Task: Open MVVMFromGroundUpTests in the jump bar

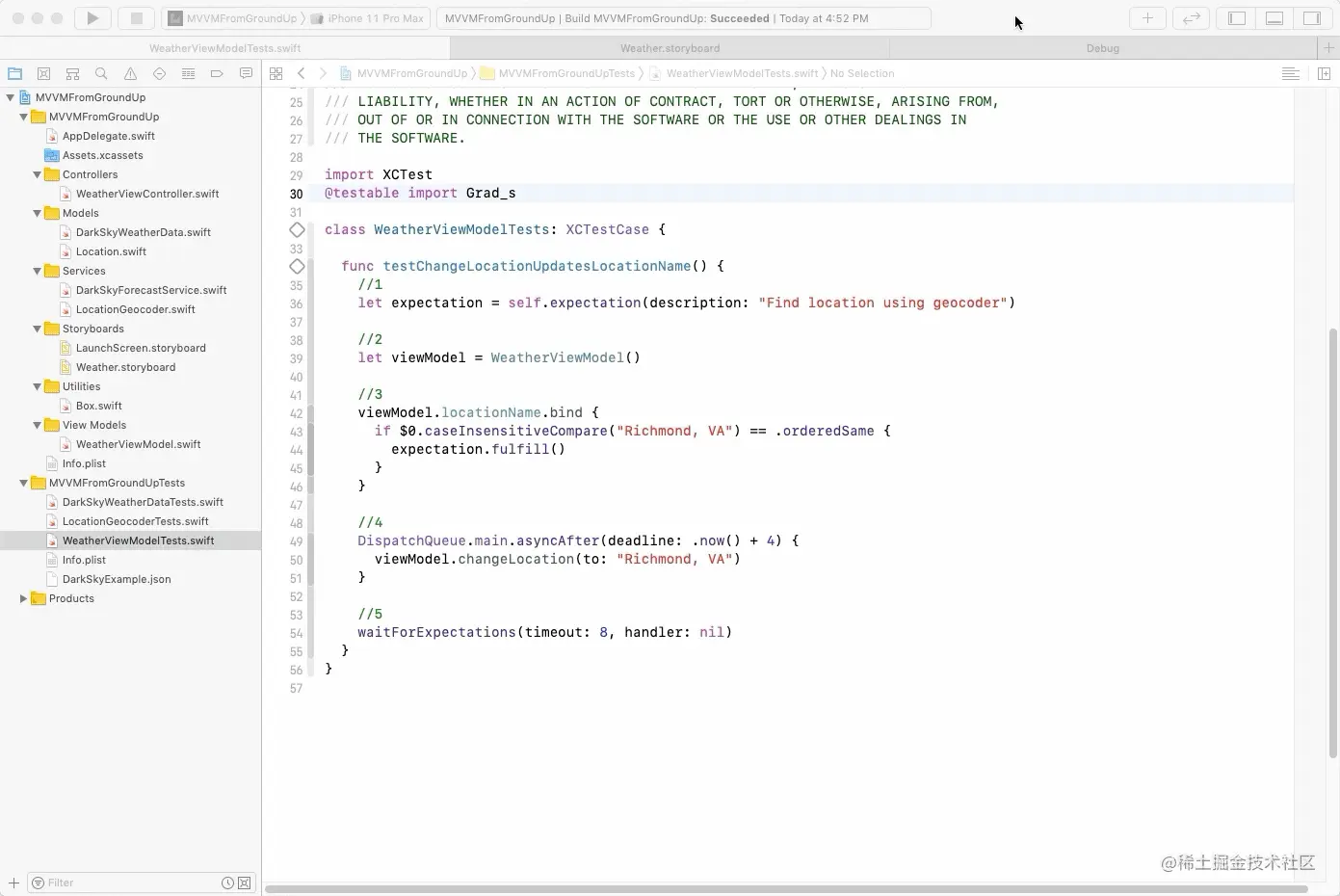Action: pyautogui.click(x=558, y=73)
